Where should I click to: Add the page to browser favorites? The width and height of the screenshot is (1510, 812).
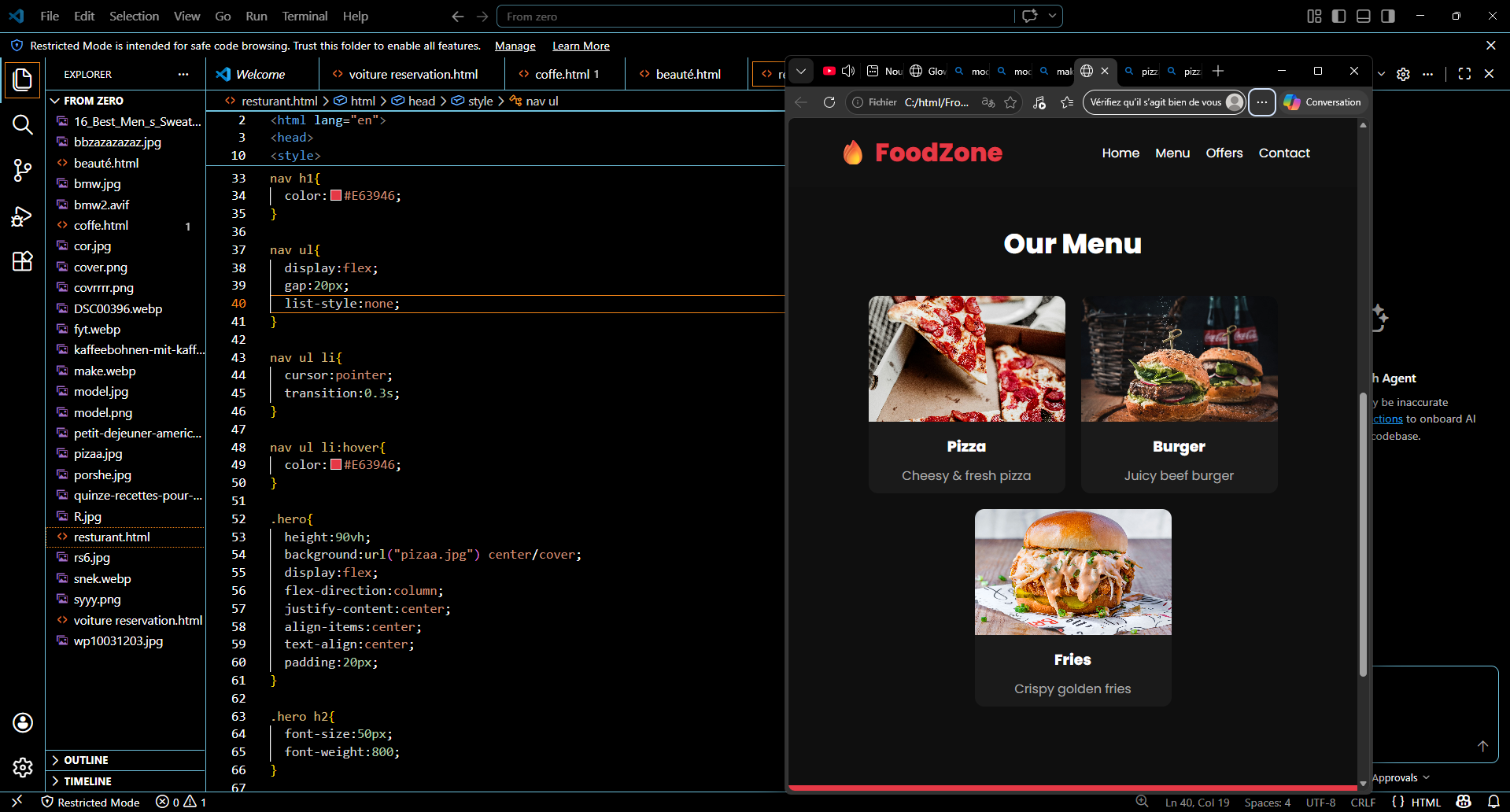click(1010, 102)
